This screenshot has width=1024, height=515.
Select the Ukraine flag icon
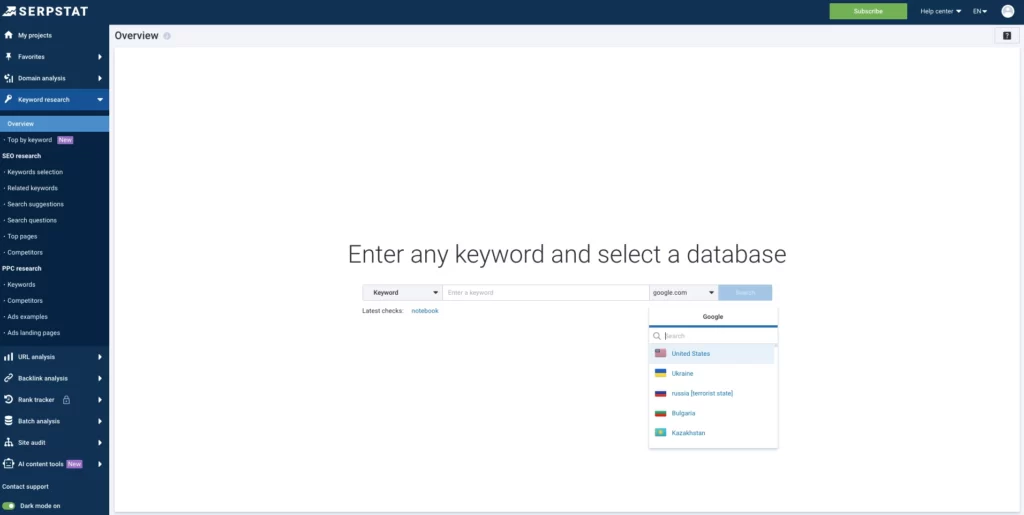coord(660,373)
